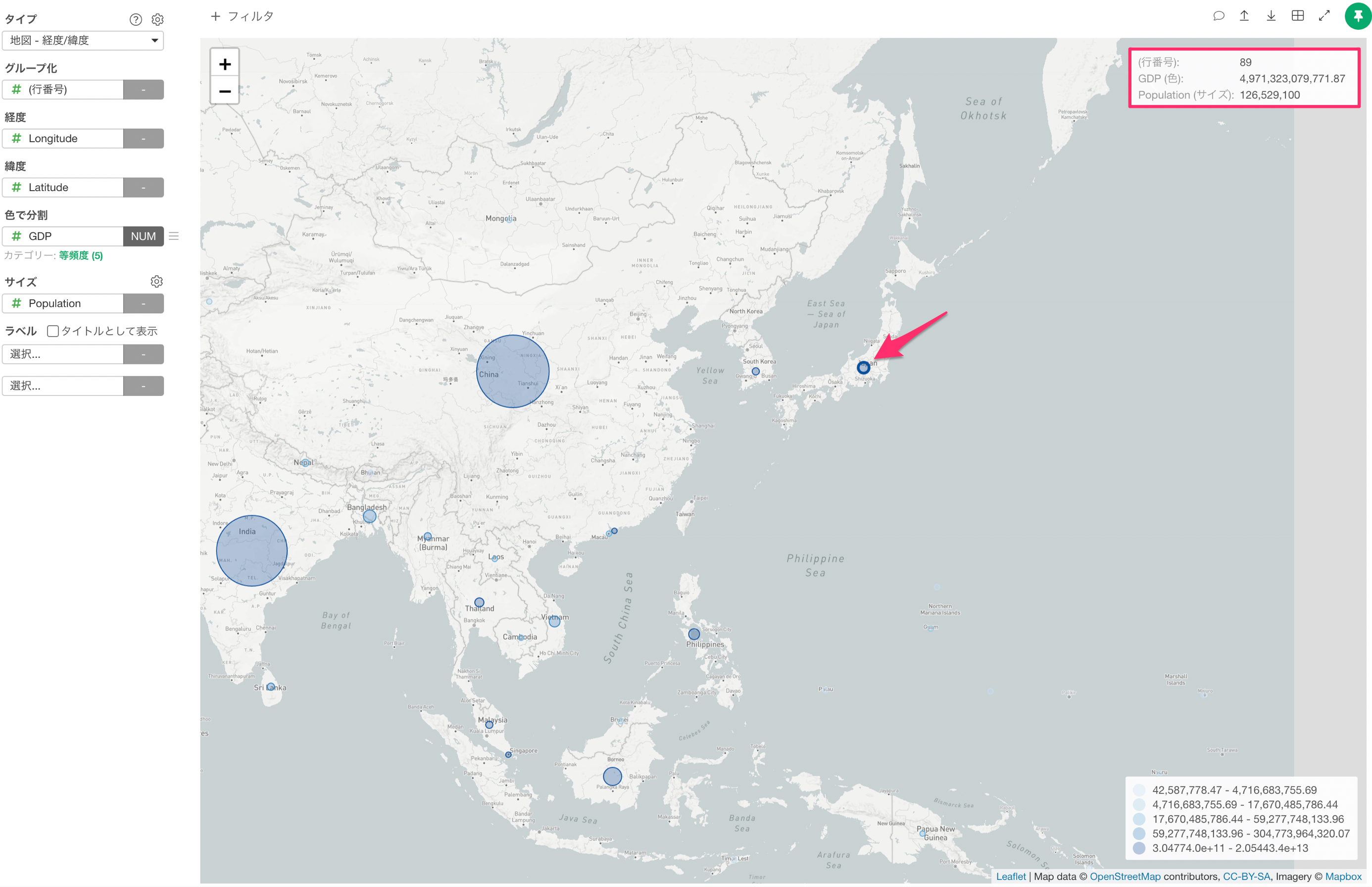This screenshot has width=1372, height=887.
Task: Click the export upload icon
Action: (1244, 16)
